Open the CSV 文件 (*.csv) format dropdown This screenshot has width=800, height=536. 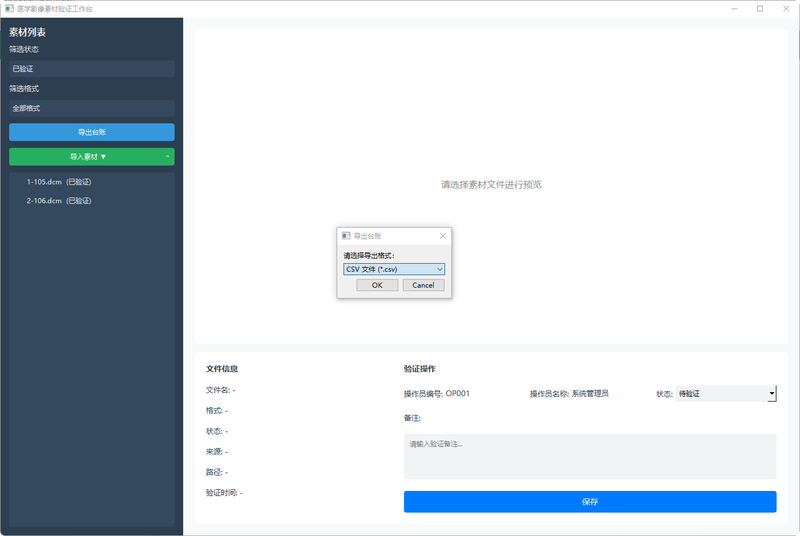[x=393, y=269]
